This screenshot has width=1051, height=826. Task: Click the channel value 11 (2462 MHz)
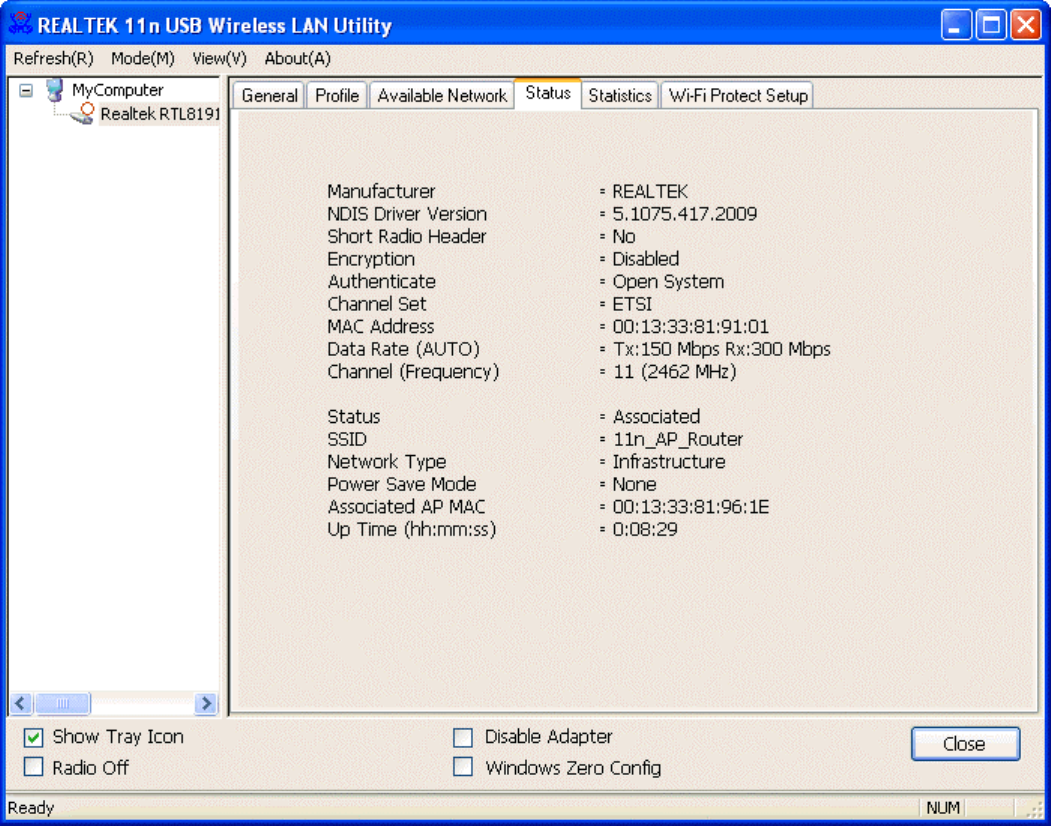[674, 371]
